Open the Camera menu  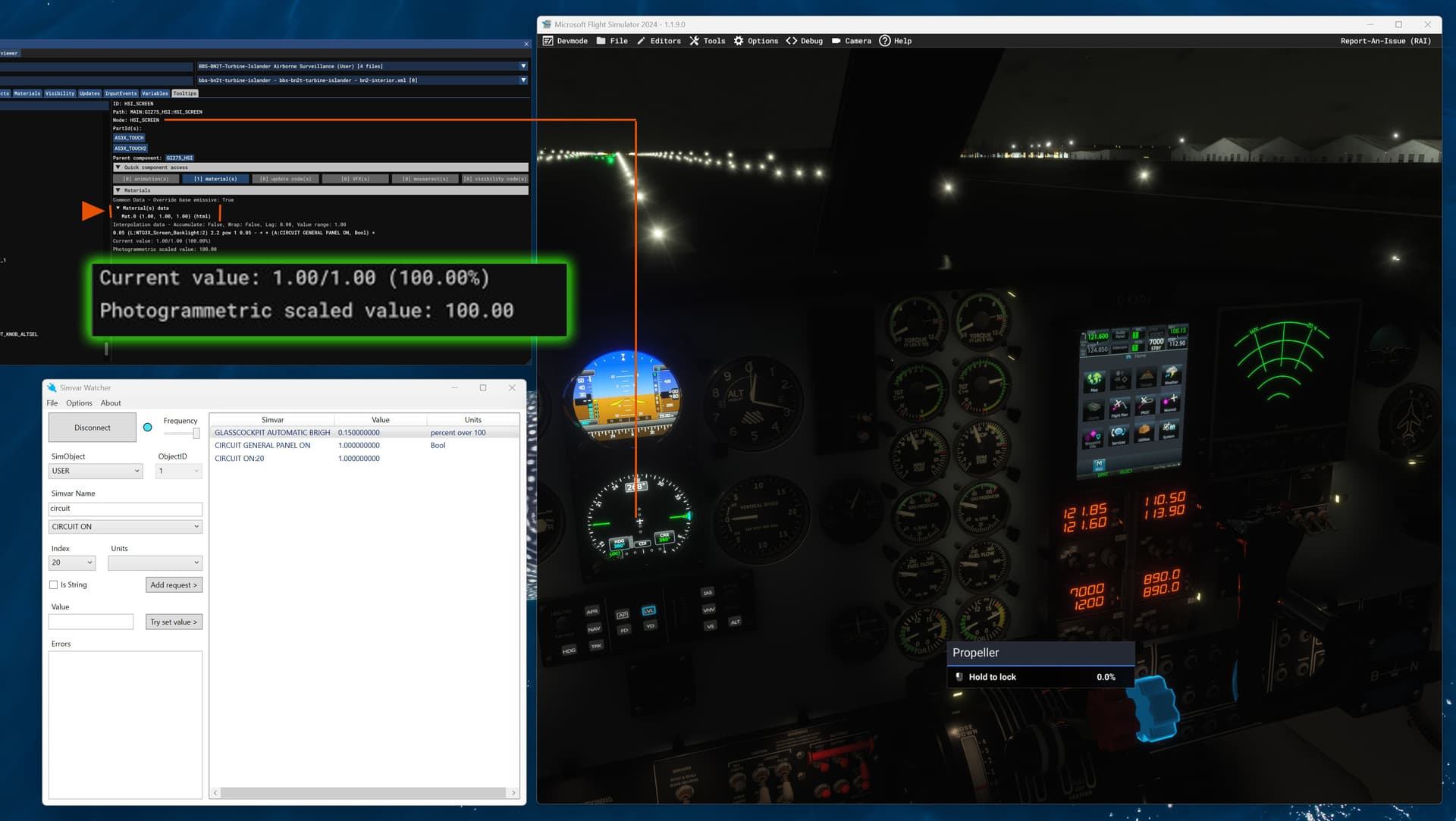pos(851,41)
